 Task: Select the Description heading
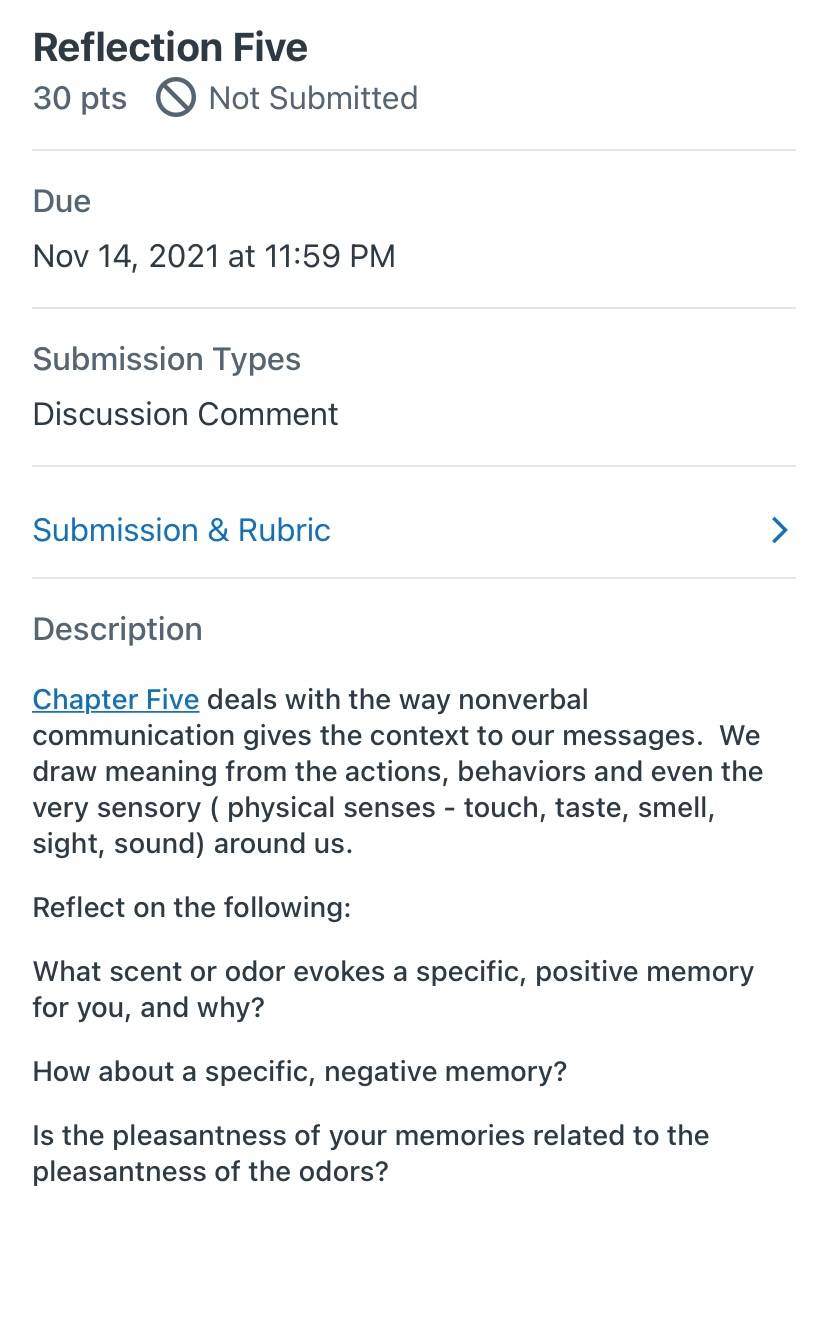[x=118, y=629]
